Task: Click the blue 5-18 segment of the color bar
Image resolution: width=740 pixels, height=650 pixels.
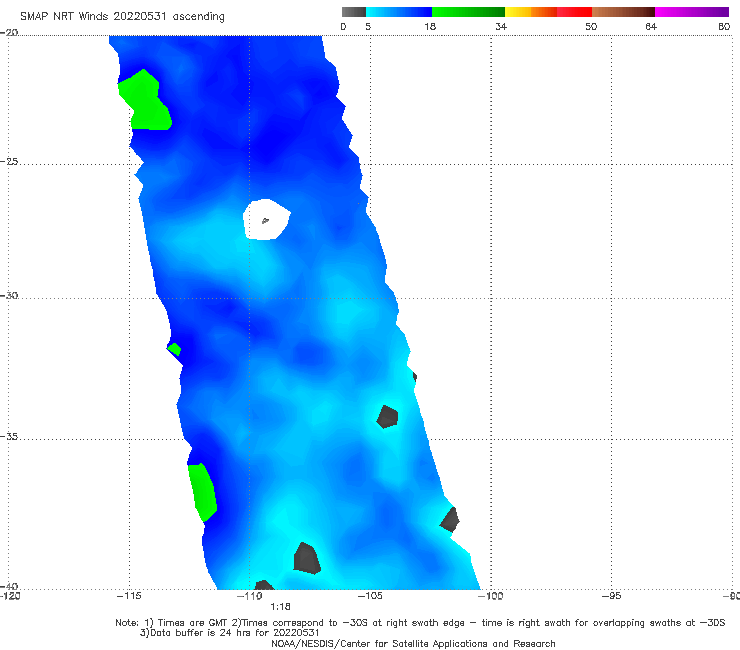Action: 399,12
